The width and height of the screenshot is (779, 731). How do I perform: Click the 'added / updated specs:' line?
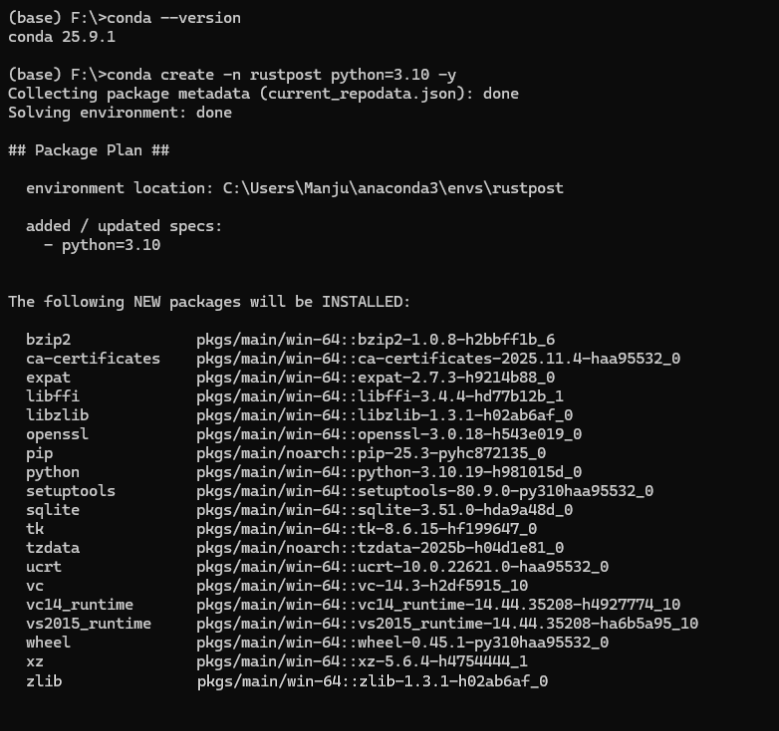(124, 226)
